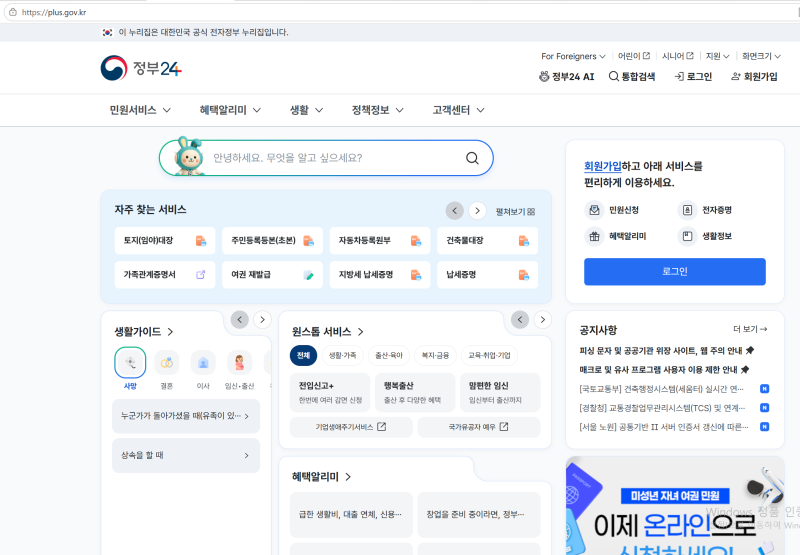Click the rabbit mascot icon
The width and height of the screenshot is (800, 555).
[189, 156]
